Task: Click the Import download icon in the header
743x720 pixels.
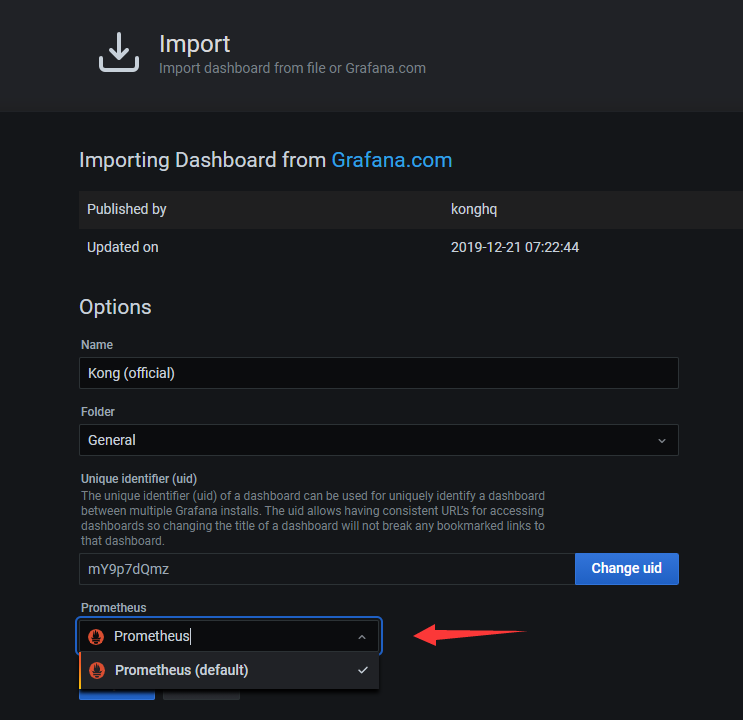Action: [119, 52]
